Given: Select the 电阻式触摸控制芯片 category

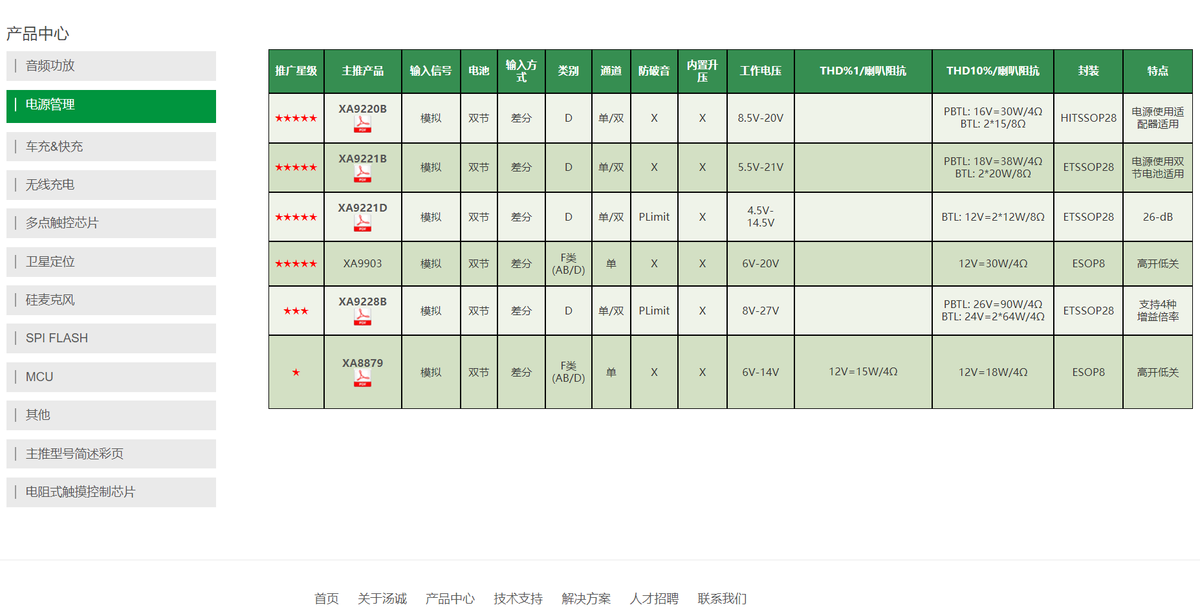Looking at the screenshot, I should pyautogui.click(x=110, y=491).
